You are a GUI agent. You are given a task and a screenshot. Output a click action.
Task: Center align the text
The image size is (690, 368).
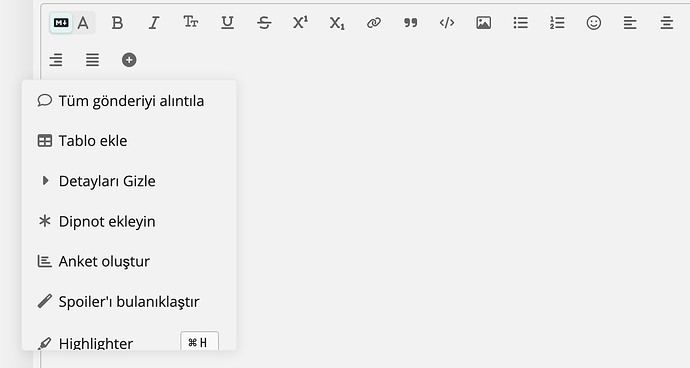[667, 23]
